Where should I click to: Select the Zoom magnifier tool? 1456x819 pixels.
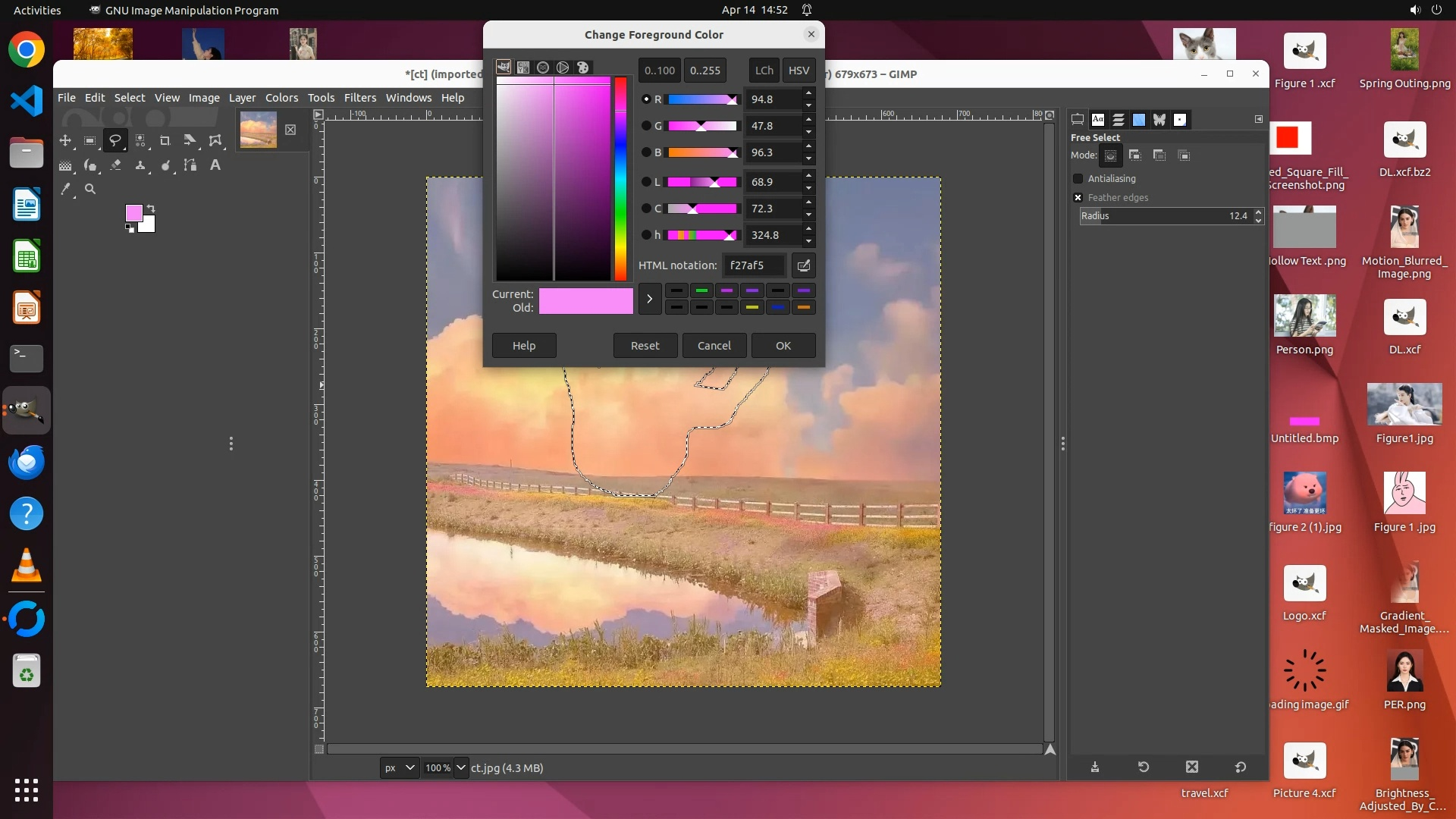(90, 190)
